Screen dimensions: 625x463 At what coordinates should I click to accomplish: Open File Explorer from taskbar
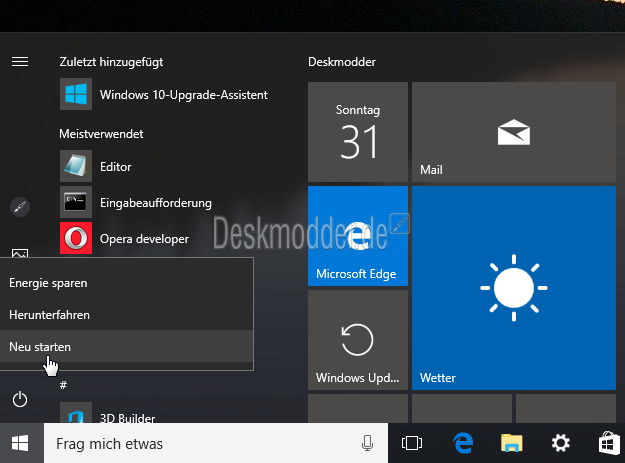click(511, 443)
